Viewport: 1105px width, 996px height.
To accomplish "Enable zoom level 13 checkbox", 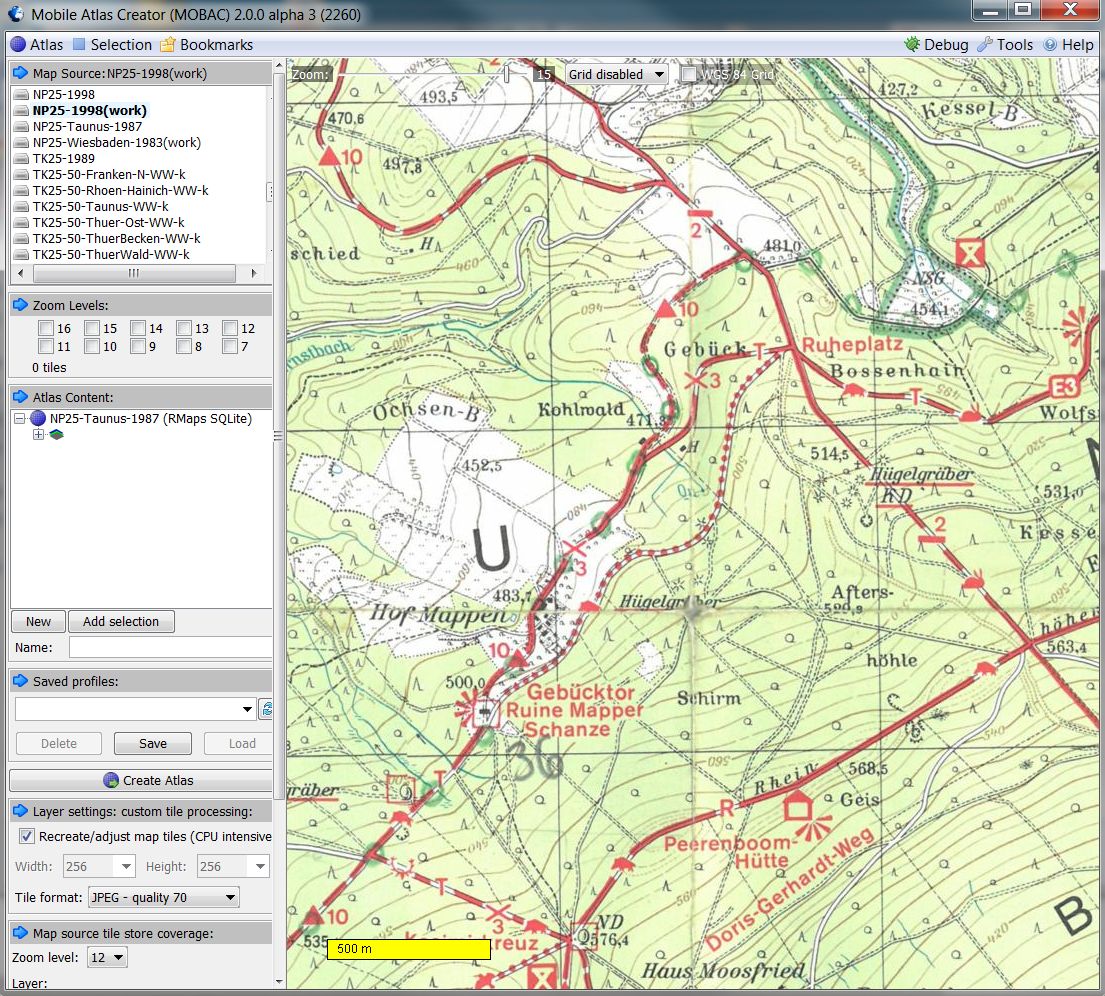I will click(x=184, y=328).
